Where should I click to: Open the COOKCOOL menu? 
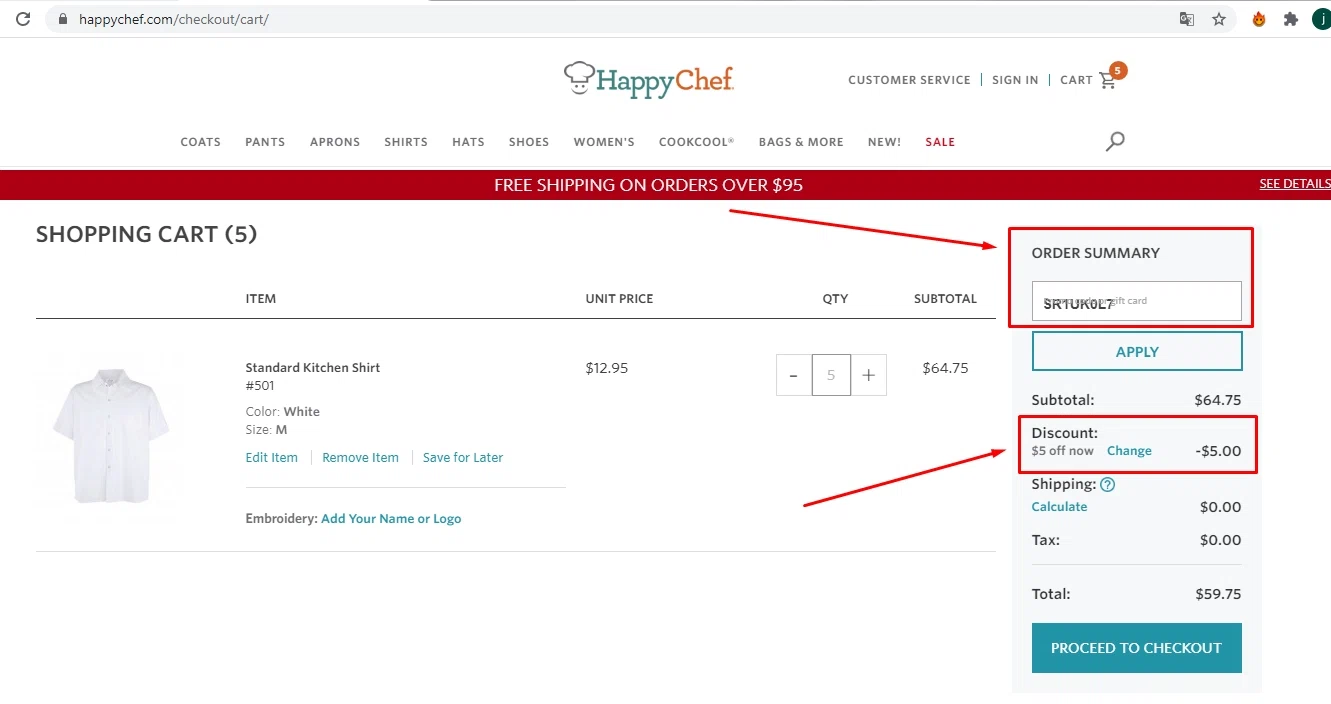coord(696,142)
